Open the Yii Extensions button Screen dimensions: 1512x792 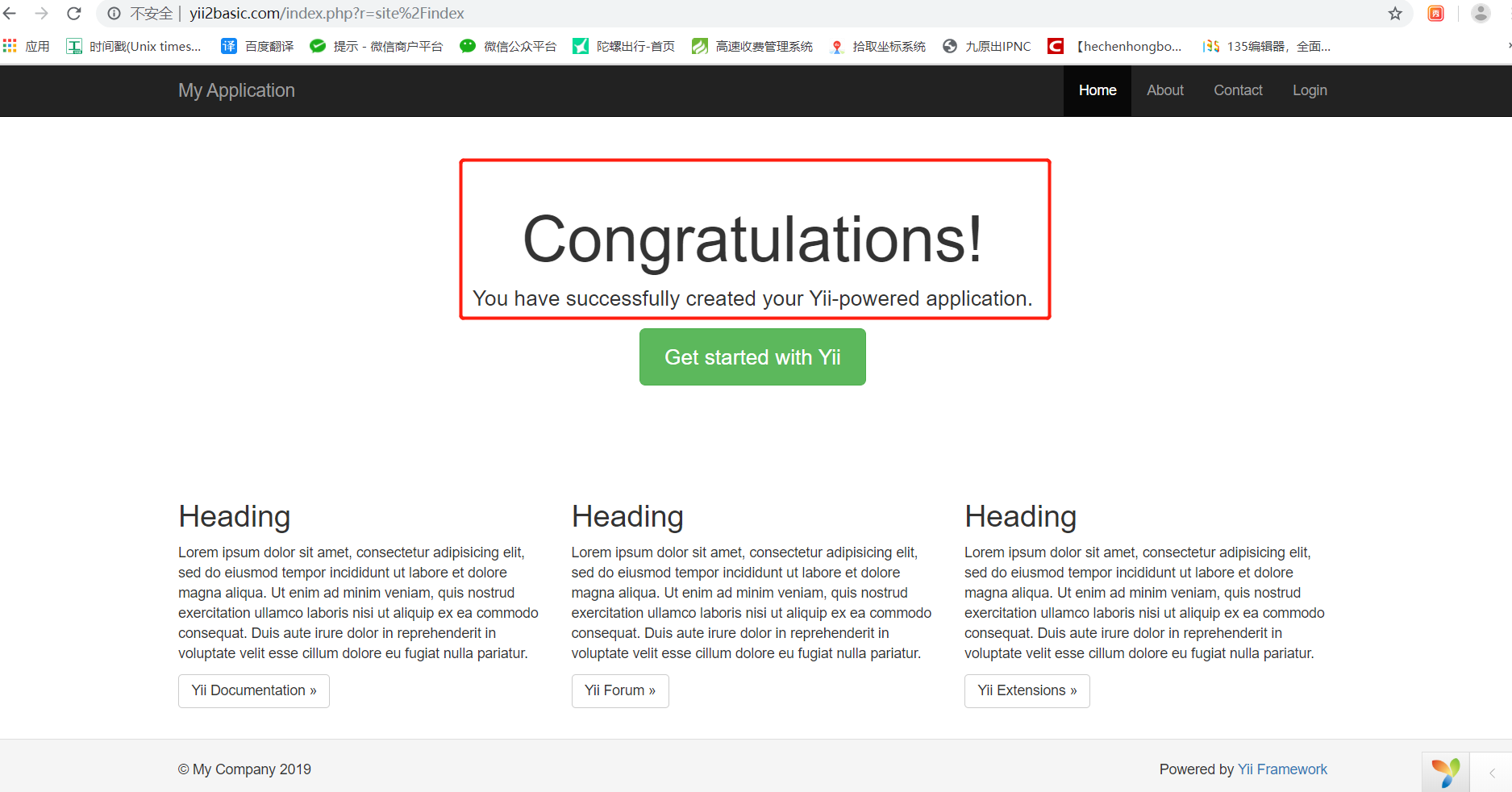pos(1027,691)
